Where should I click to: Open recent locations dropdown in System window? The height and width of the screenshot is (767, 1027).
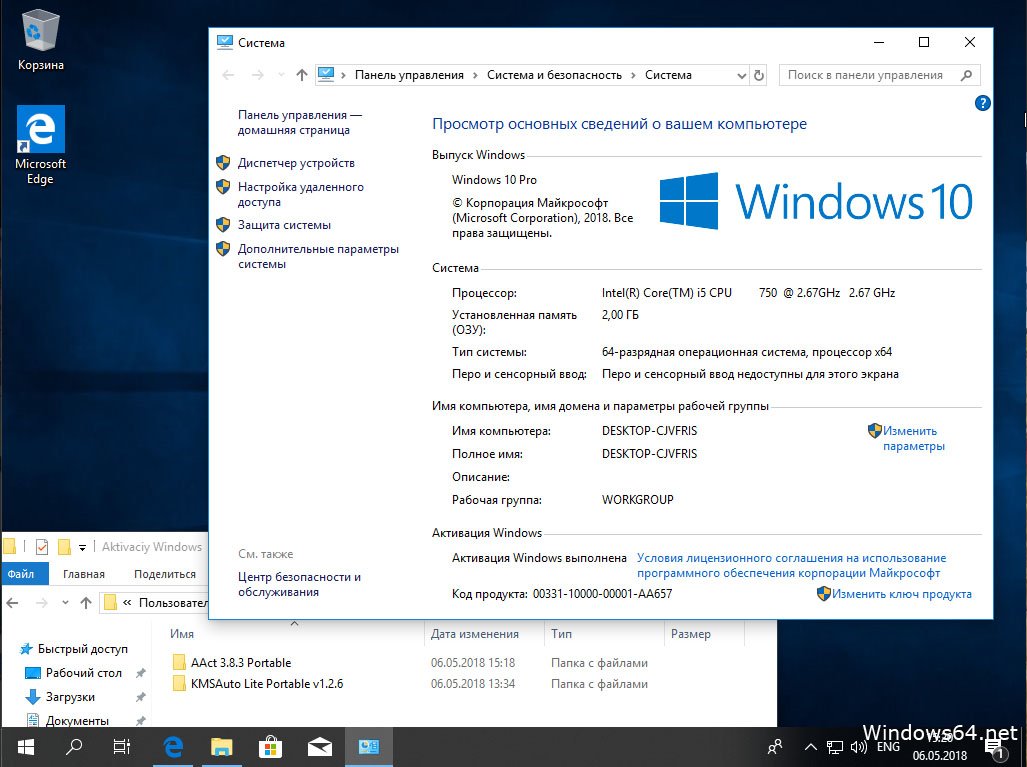(x=280, y=75)
